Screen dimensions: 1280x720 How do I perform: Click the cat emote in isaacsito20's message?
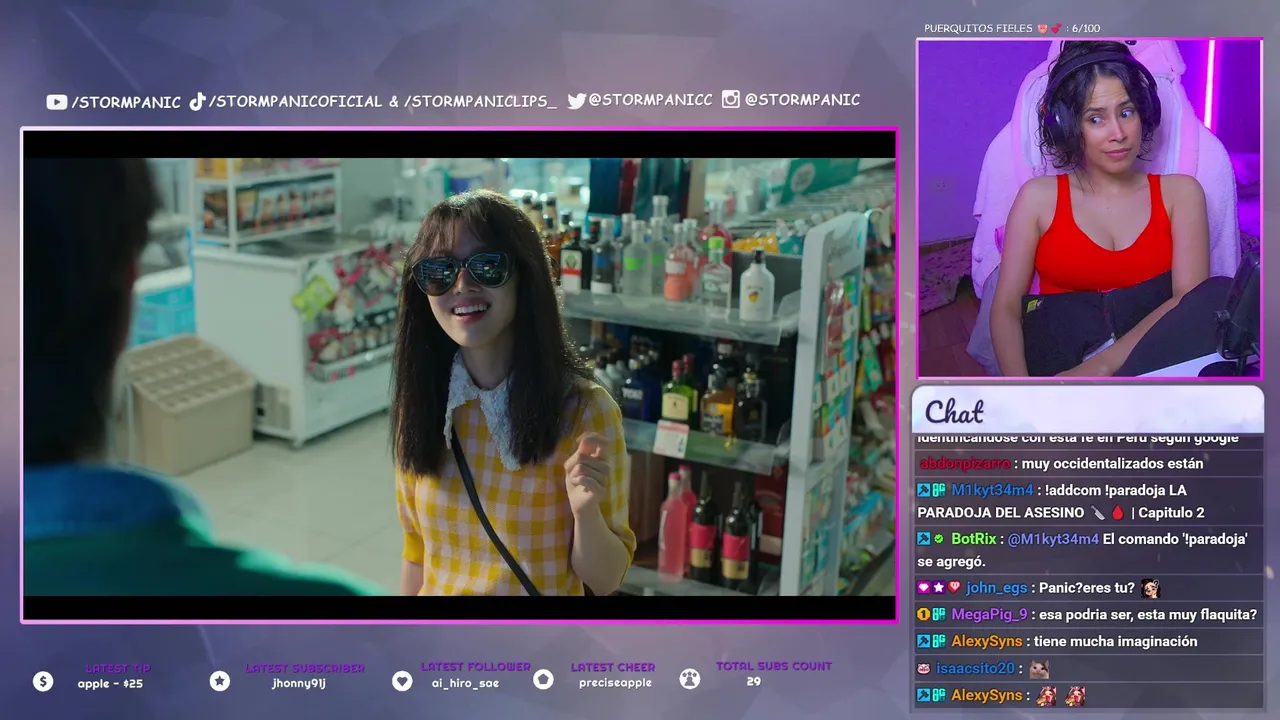(x=1040, y=669)
